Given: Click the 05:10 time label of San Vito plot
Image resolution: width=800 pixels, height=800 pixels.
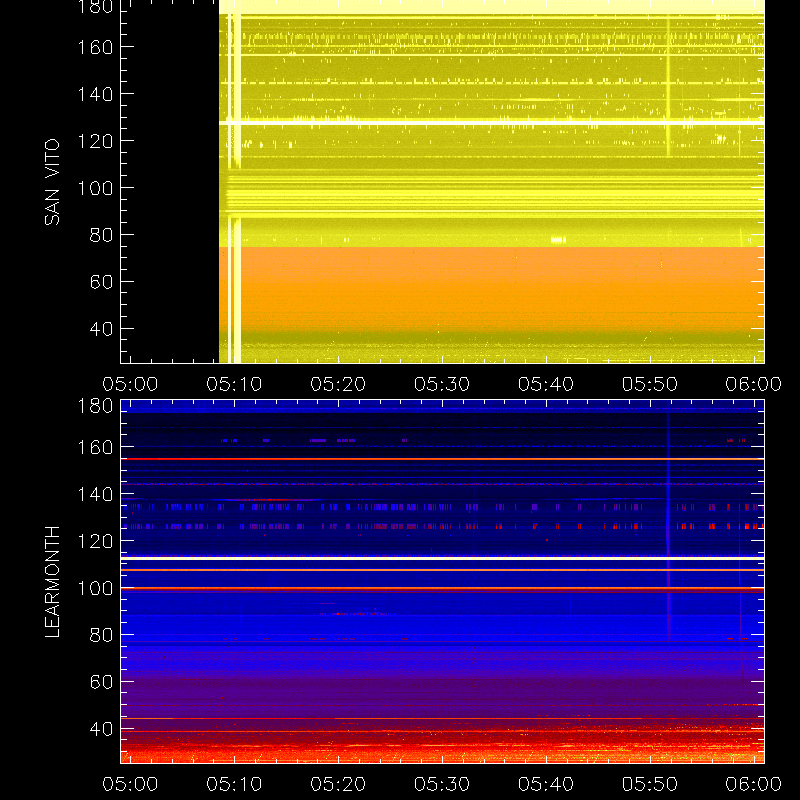Looking at the screenshot, I should pos(234,384).
